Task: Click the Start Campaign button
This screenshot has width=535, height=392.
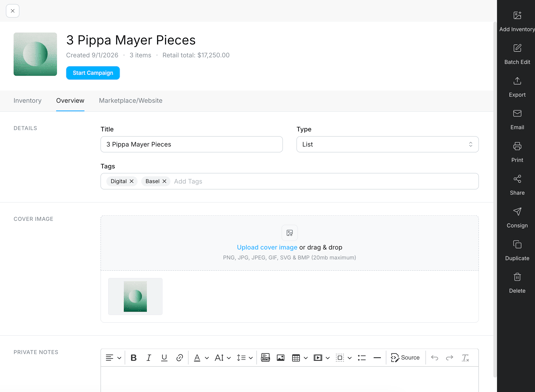Action: tap(93, 73)
